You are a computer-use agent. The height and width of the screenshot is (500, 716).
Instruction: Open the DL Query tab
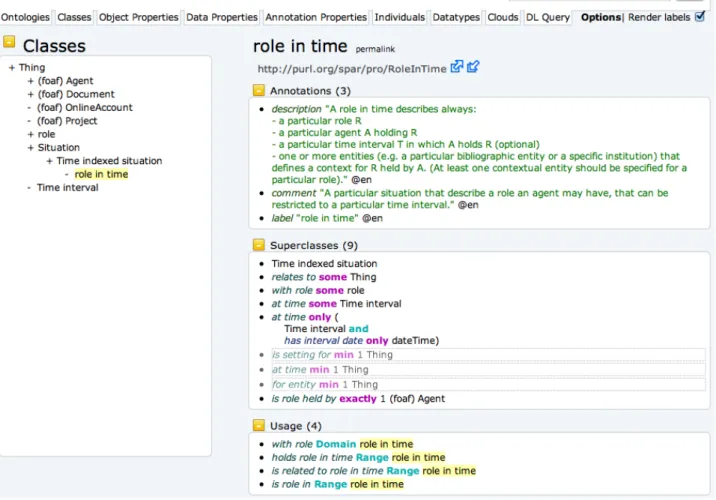[548, 17]
